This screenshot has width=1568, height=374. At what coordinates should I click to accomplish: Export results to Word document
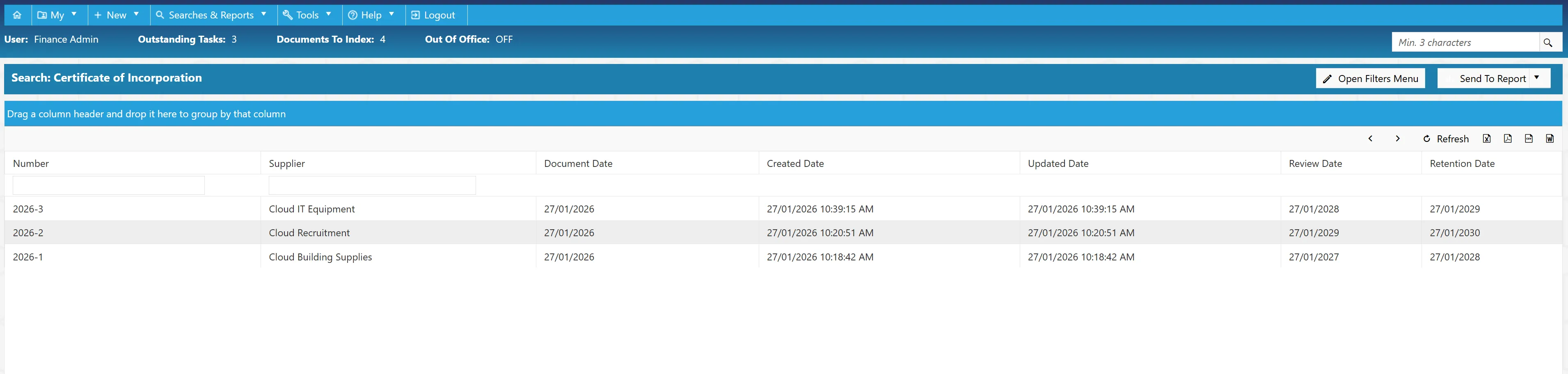pos(1550,139)
